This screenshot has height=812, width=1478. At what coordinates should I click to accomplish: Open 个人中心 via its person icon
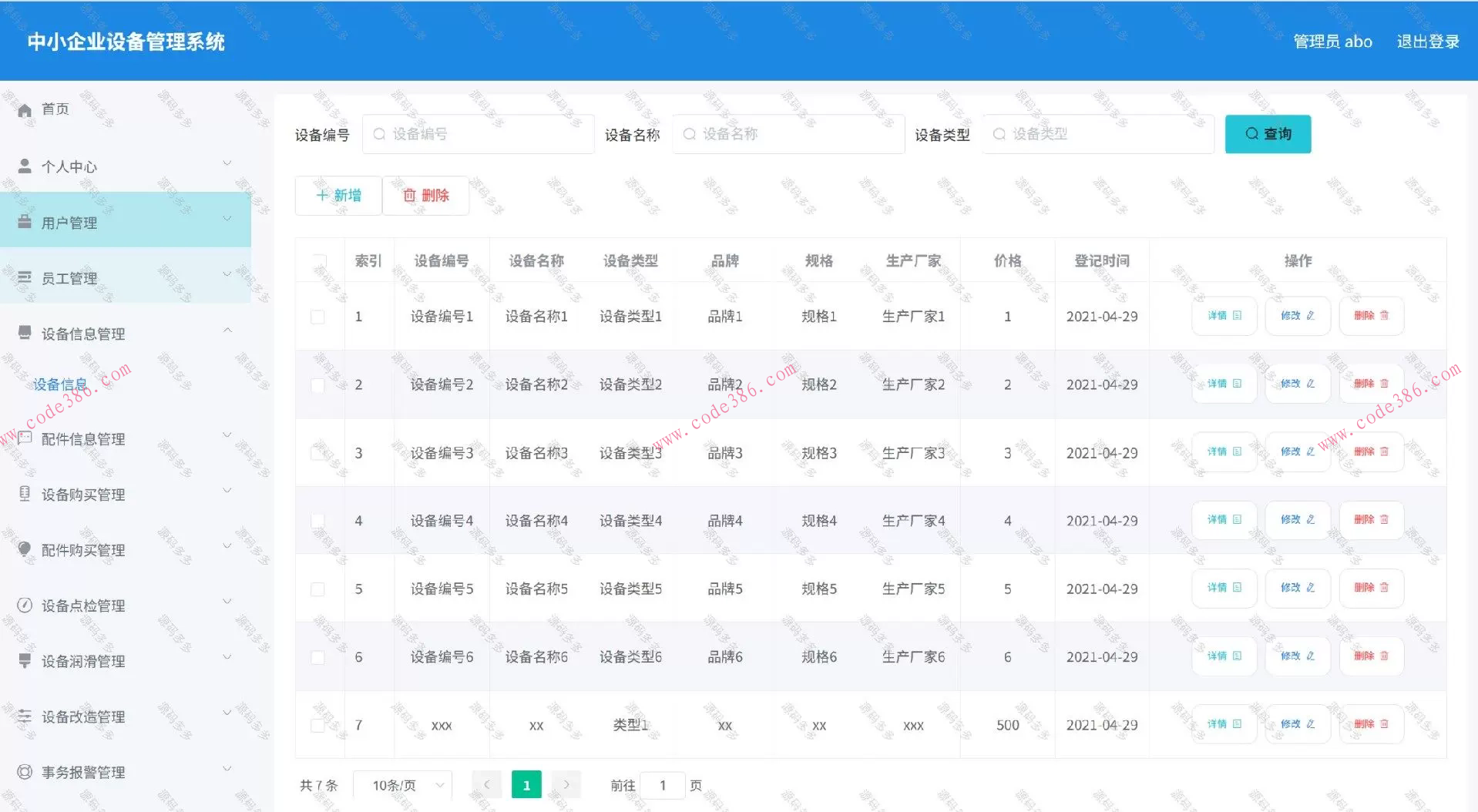coord(24,165)
